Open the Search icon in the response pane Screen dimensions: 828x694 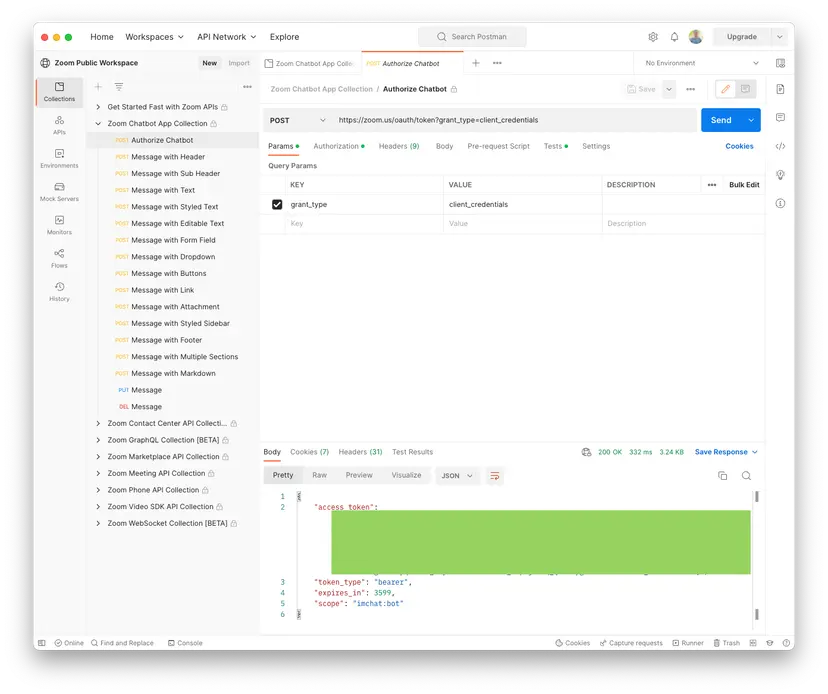point(745,475)
